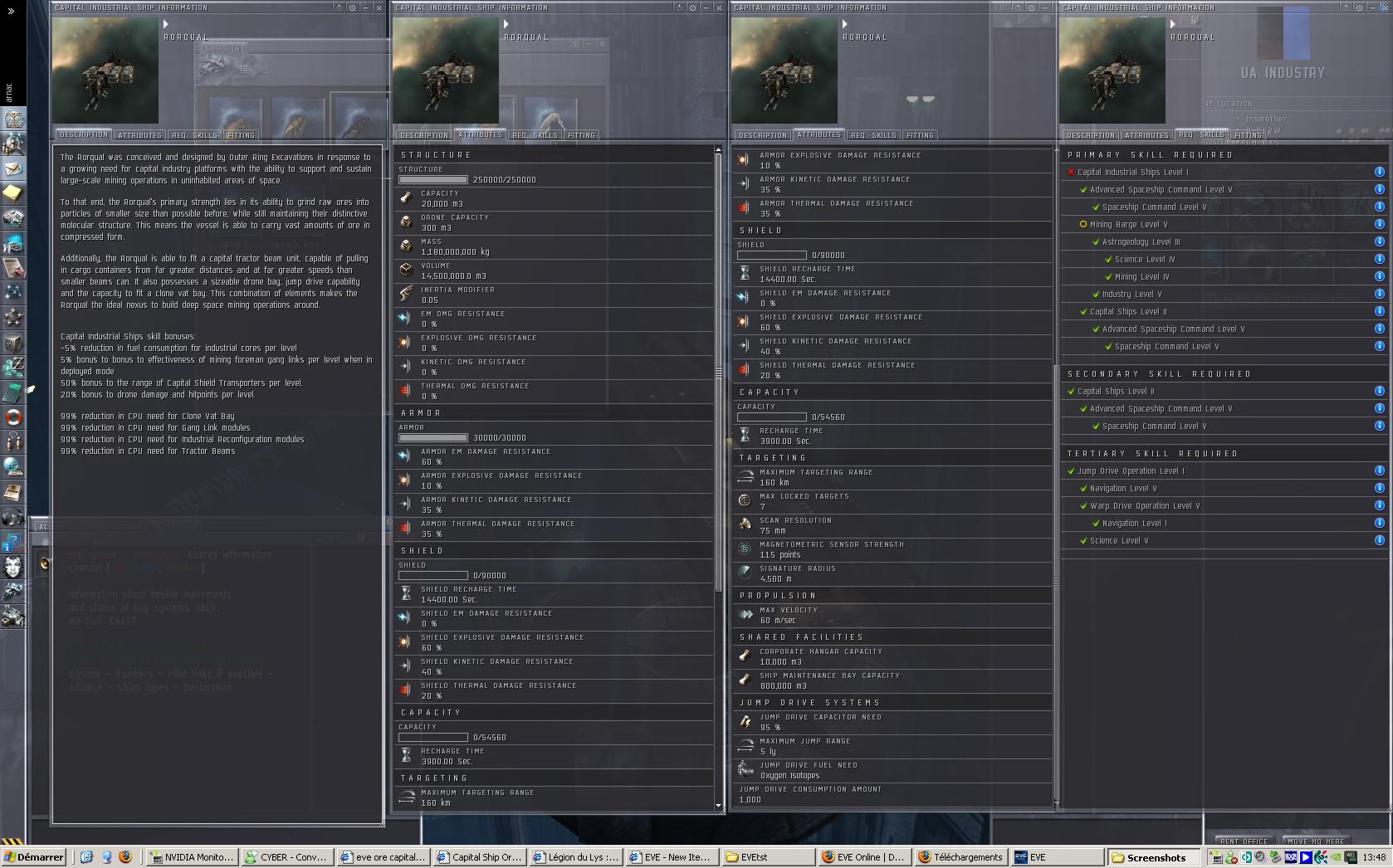Click Rorqual ship image in description window
This screenshot has width=1393, height=868.
(x=105, y=71)
